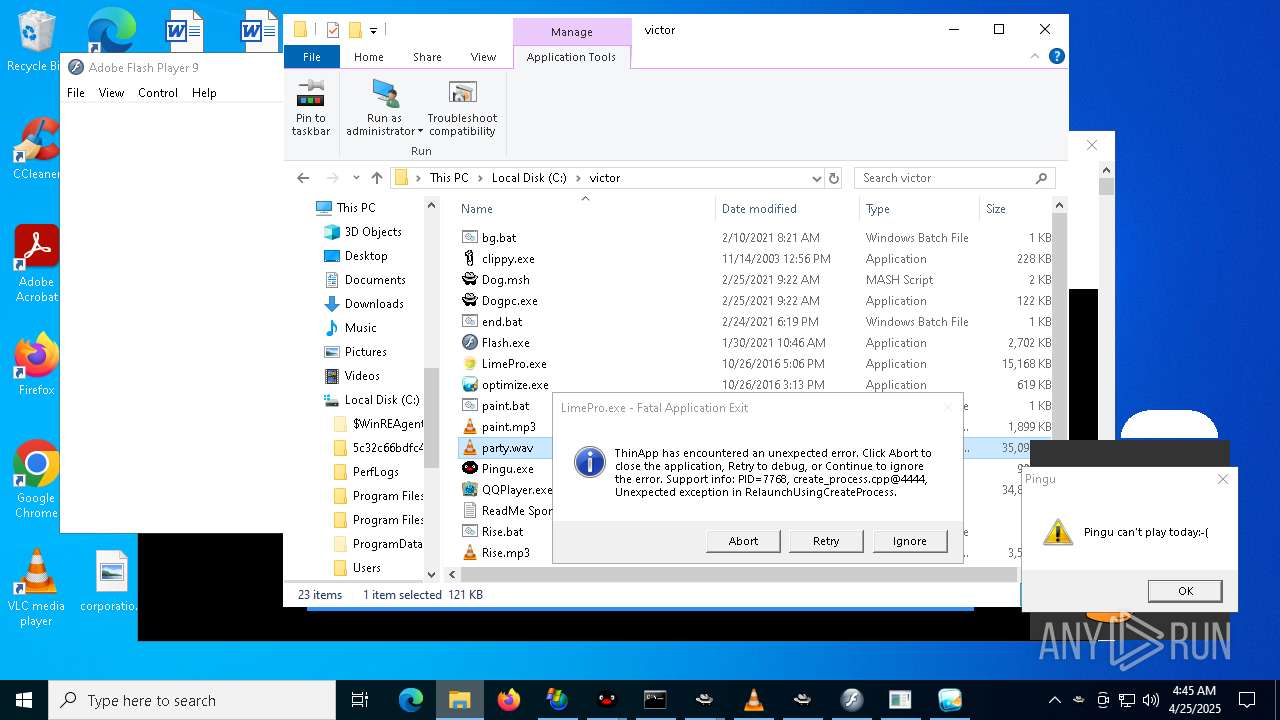Select bg.bat file icon

[470, 238]
